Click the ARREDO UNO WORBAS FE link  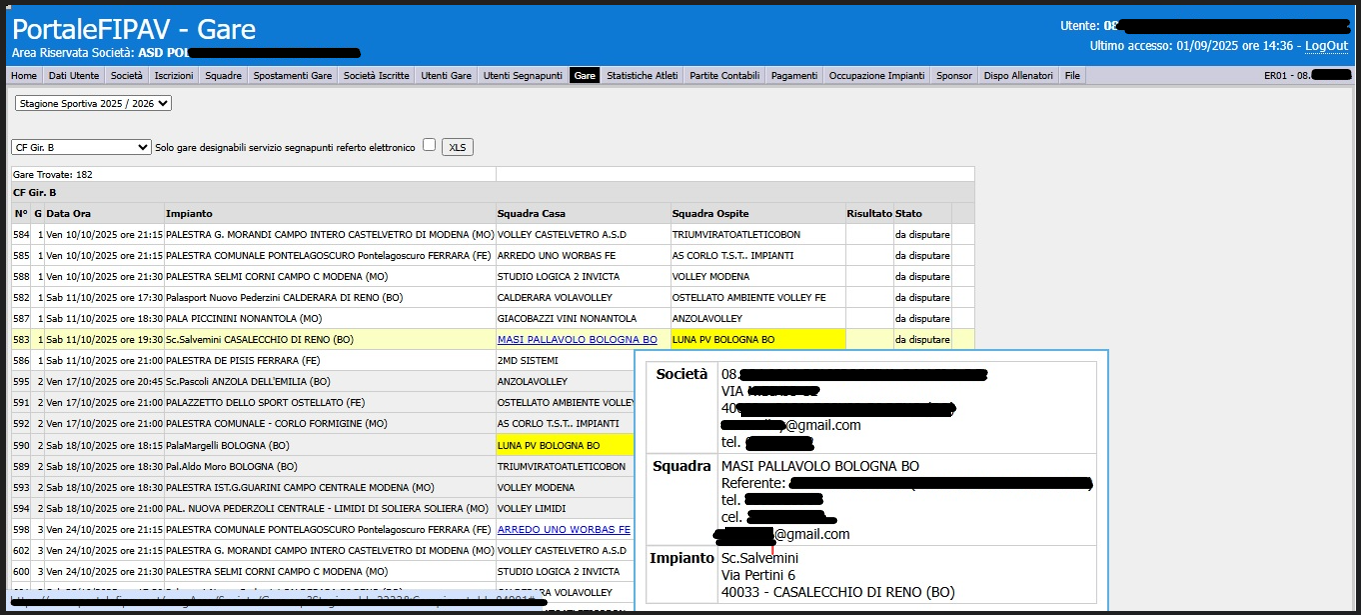click(x=564, y=529)
